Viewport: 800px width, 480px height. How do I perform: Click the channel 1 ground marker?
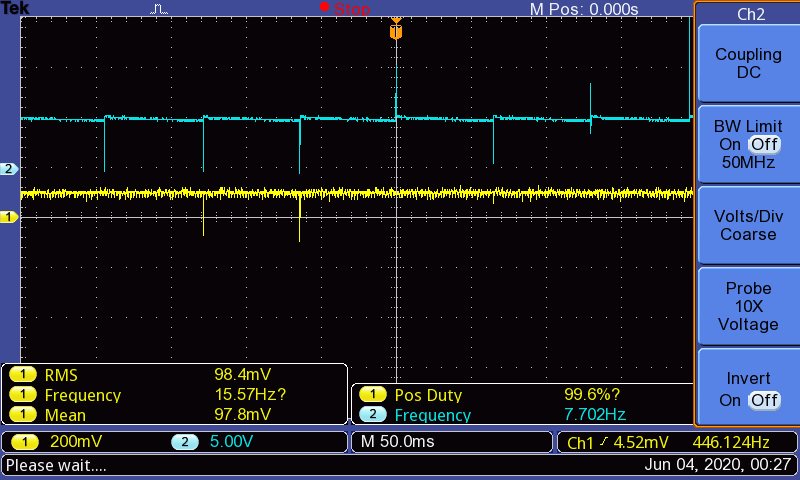(x=9, y=217)
